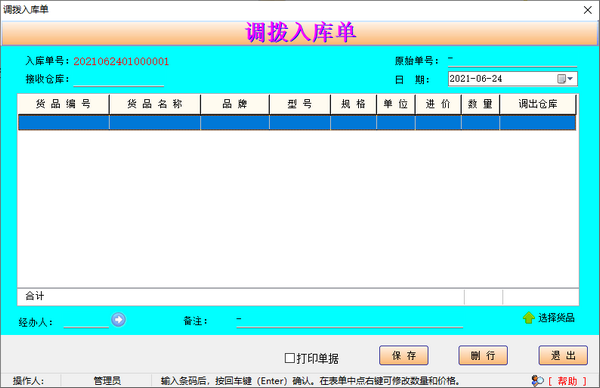The image size is (600, 388).
Task: Click 管理员 in the status bar
Action: [x=107, y=381]
